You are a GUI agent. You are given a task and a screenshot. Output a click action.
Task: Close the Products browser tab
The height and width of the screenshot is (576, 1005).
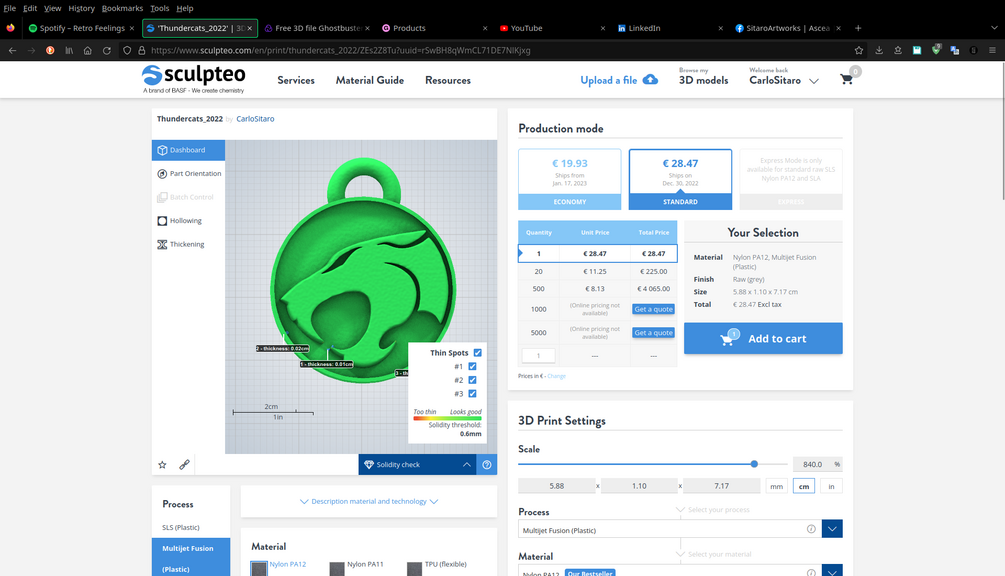(485, 28)
